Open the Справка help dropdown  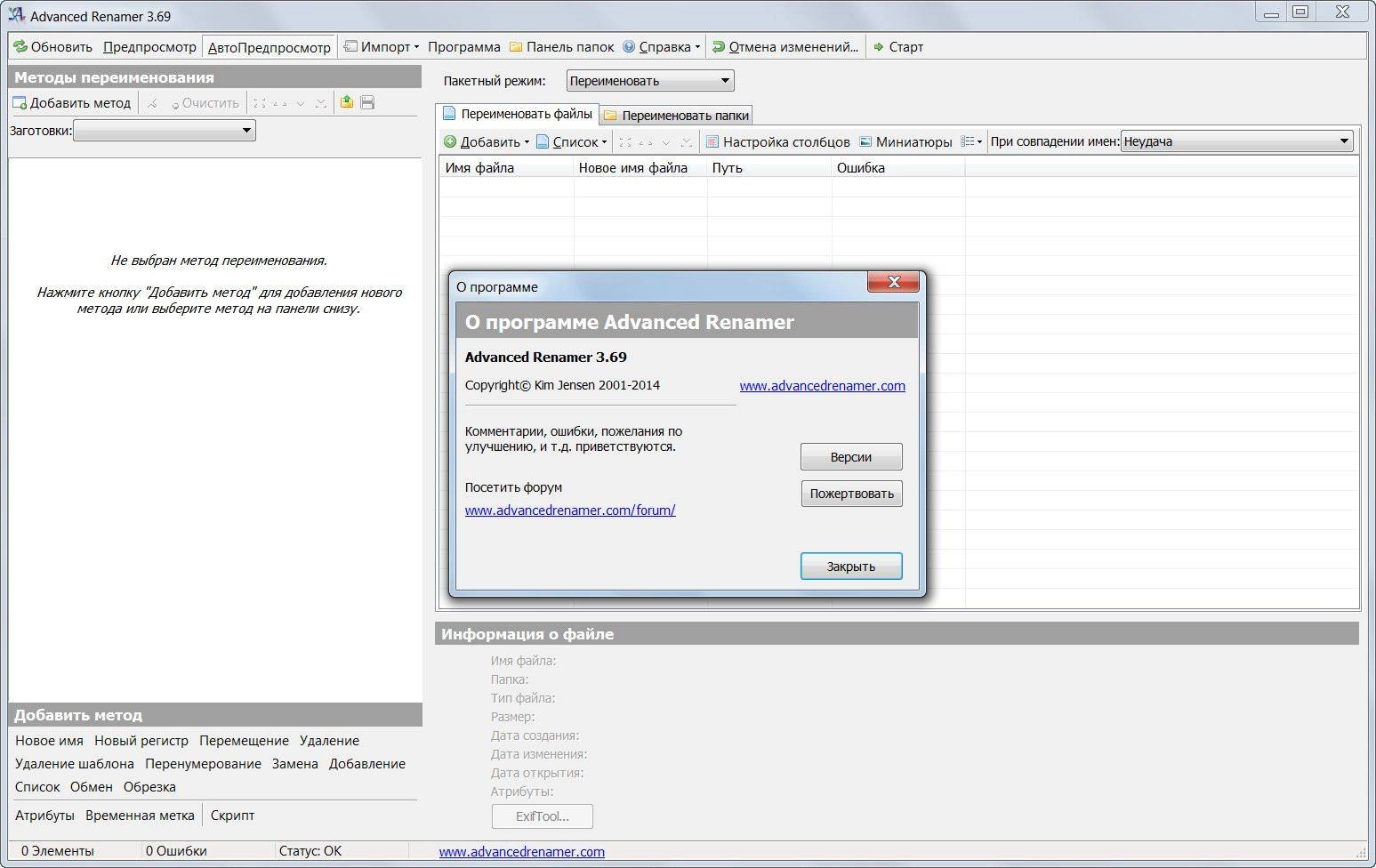click(661, 47)
